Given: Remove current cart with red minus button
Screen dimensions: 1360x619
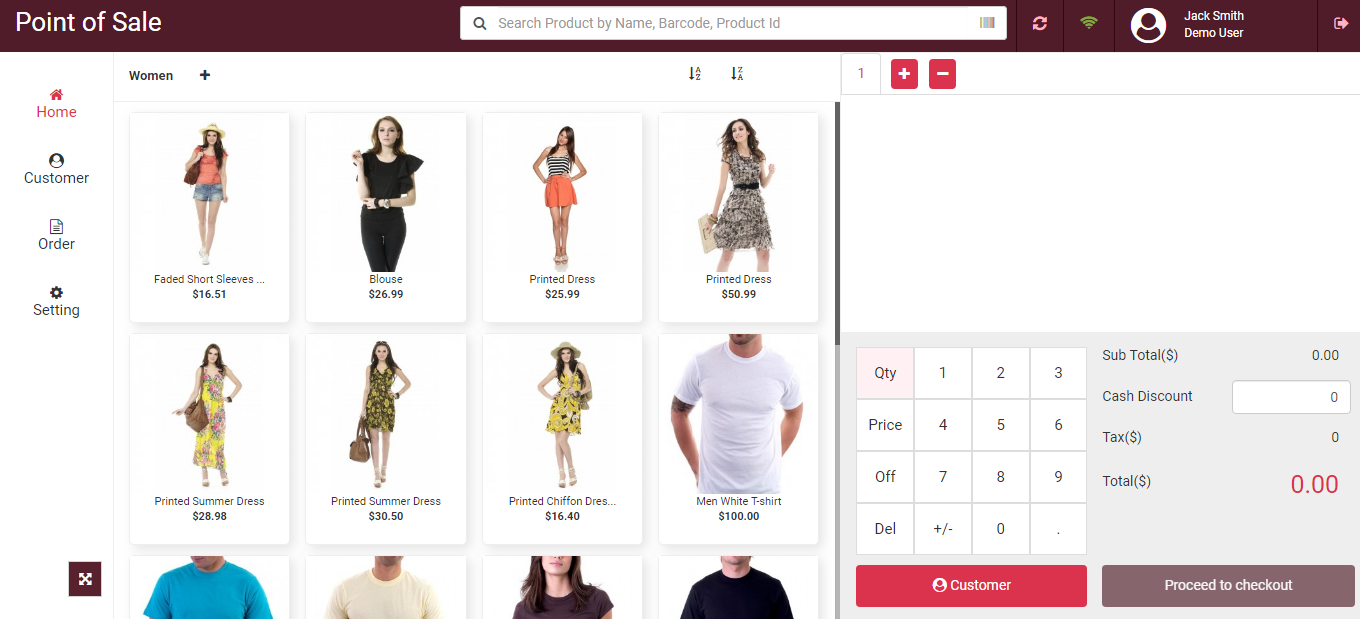Looking at the screenshot, I should (942, 74).
